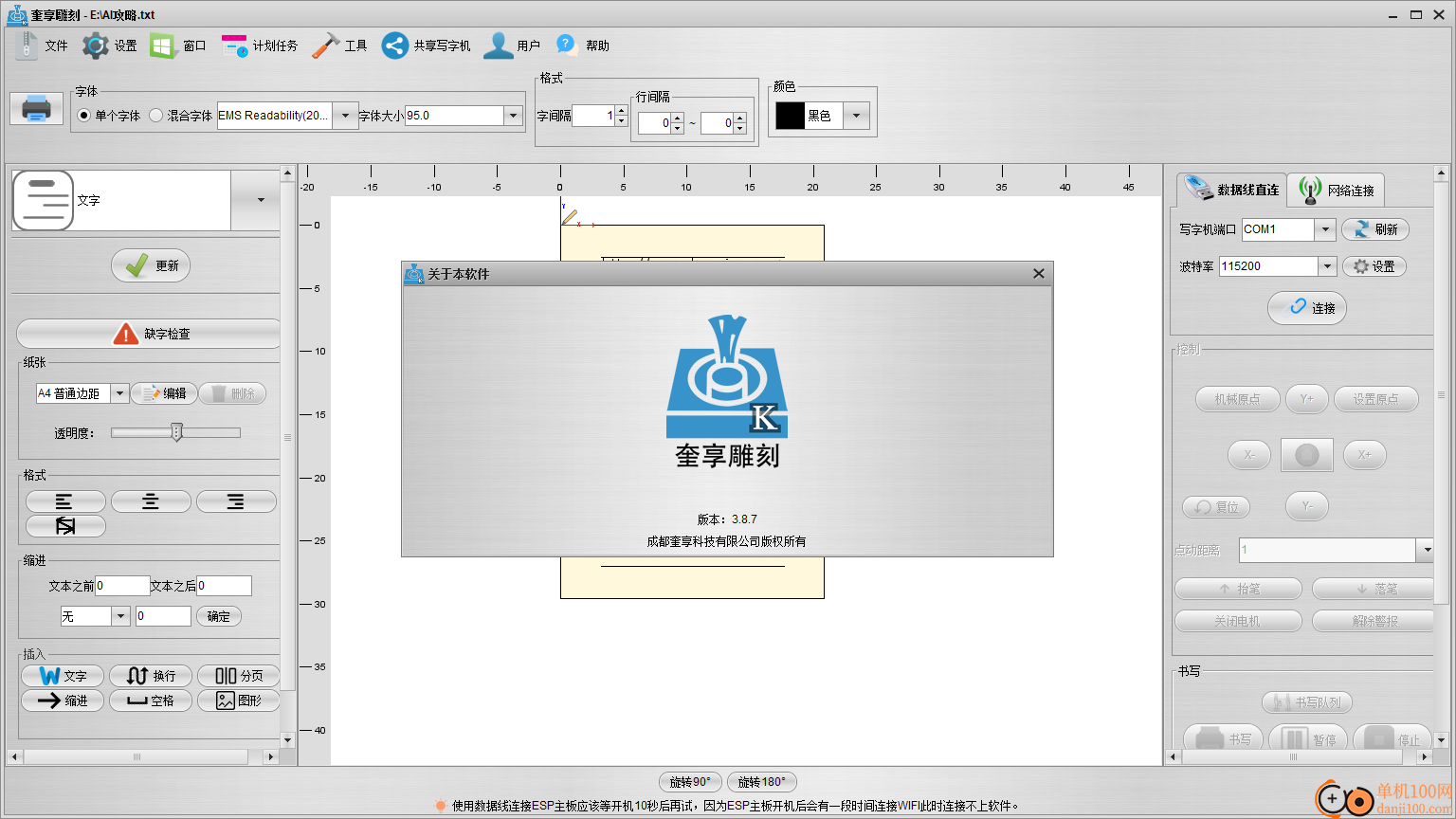
Task: Expand the 波特率 115200 dropdown
Action: 1327,266
